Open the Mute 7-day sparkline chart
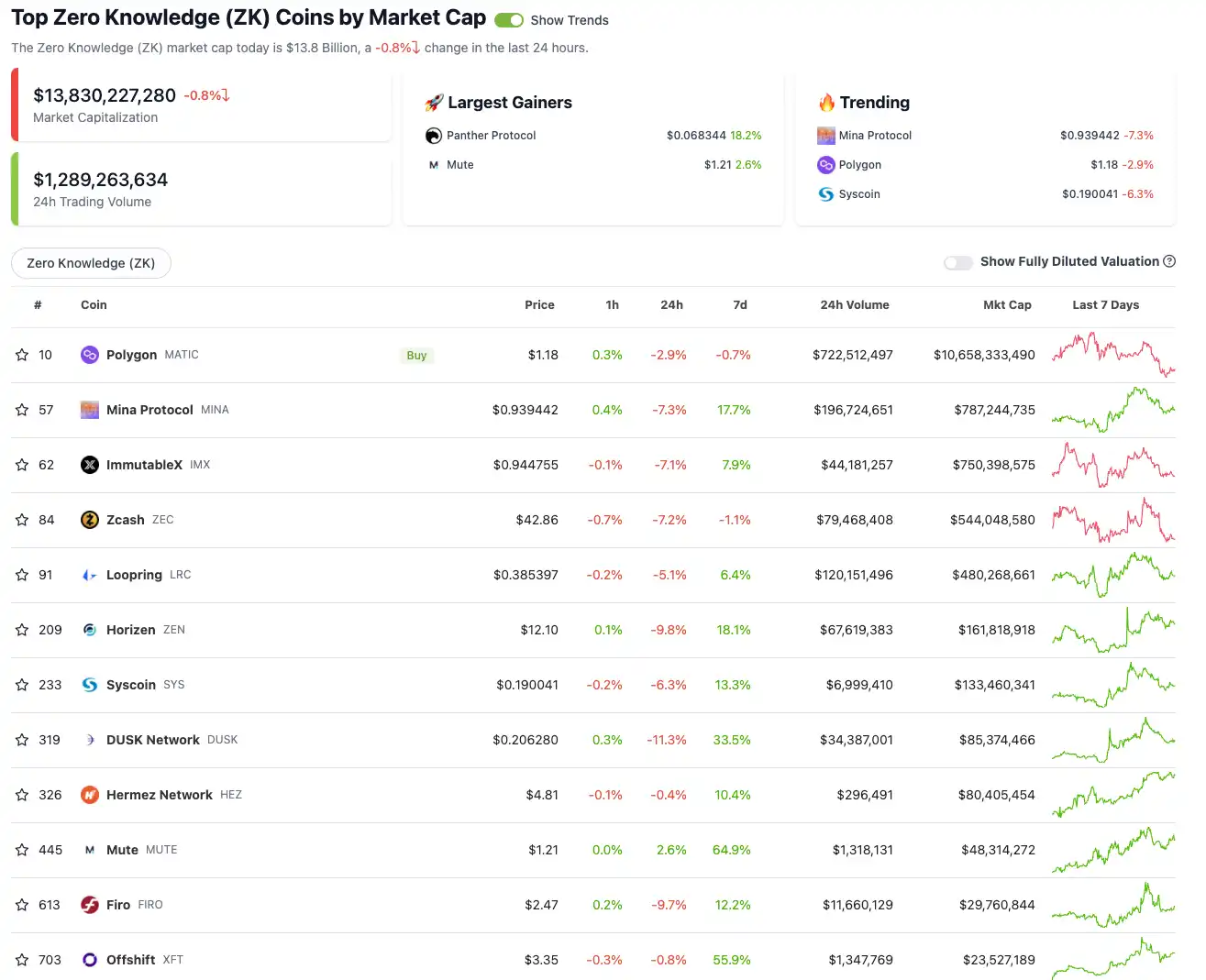Viewport: 1206px width, 980px height. (1113, 850)
